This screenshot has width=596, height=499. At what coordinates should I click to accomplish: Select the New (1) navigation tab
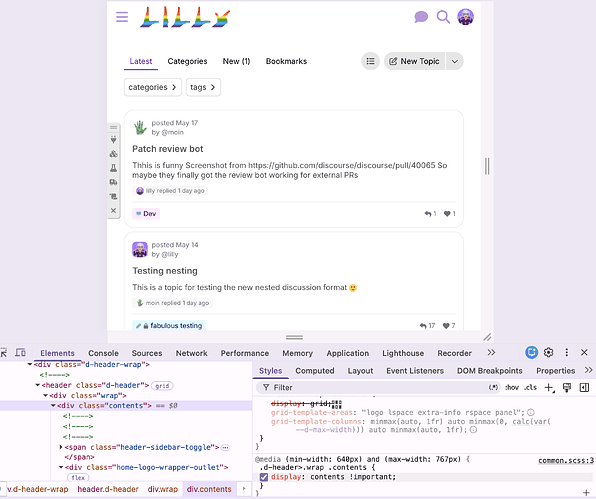pos(236,61)
